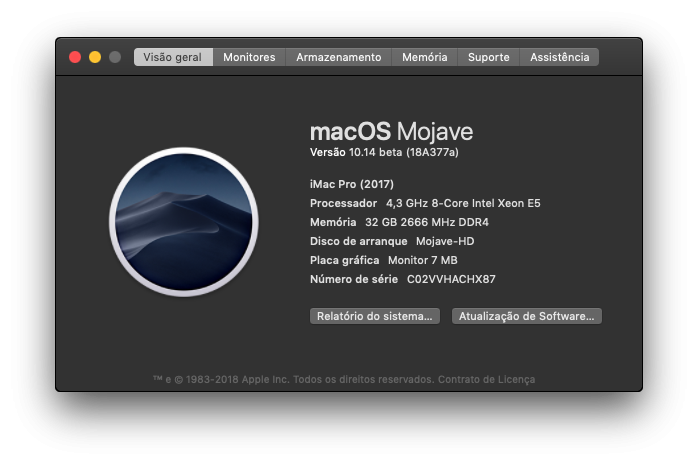The image size is (698, 465).
Task: Select serial number C02VVHACHX87
Action: coord(451,279)
